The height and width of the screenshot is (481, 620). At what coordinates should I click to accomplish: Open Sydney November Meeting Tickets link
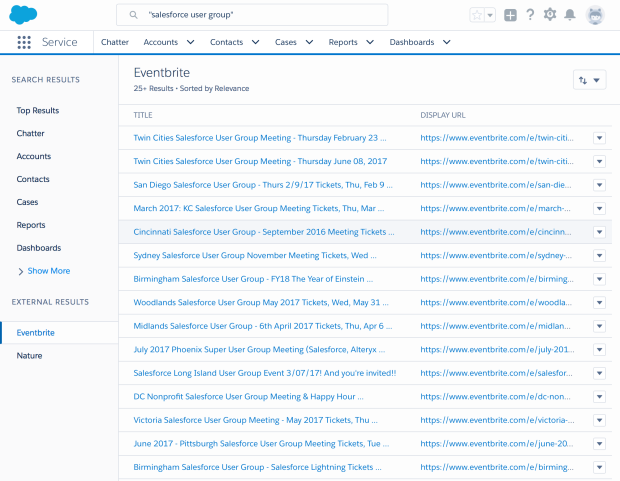click(255, 256)
